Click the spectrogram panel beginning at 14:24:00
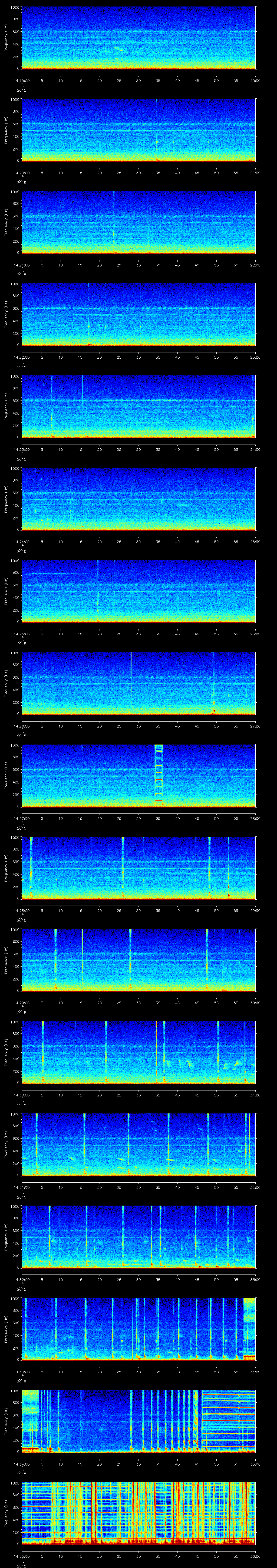 [138, 499]
